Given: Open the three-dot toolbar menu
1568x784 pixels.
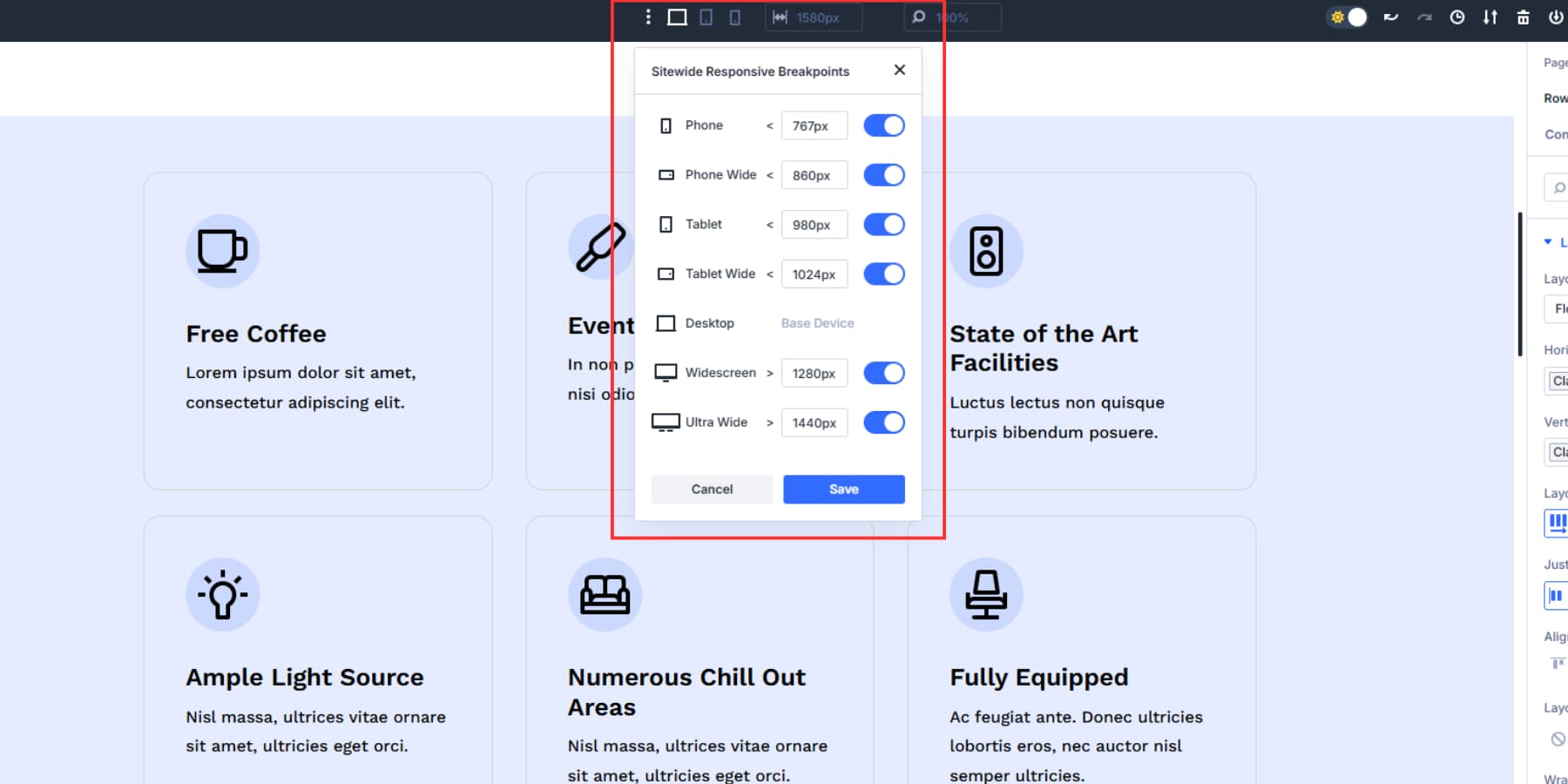Looking at the screenshot, I should pos(647,17).
